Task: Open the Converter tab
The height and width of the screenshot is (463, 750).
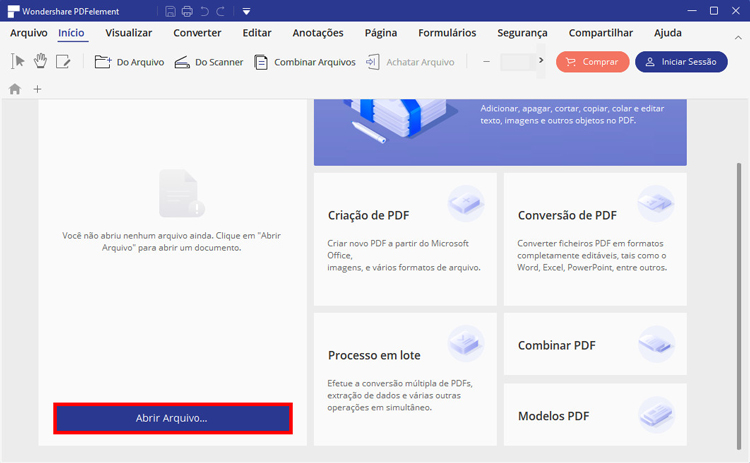Action: click(x=197, y=33)
